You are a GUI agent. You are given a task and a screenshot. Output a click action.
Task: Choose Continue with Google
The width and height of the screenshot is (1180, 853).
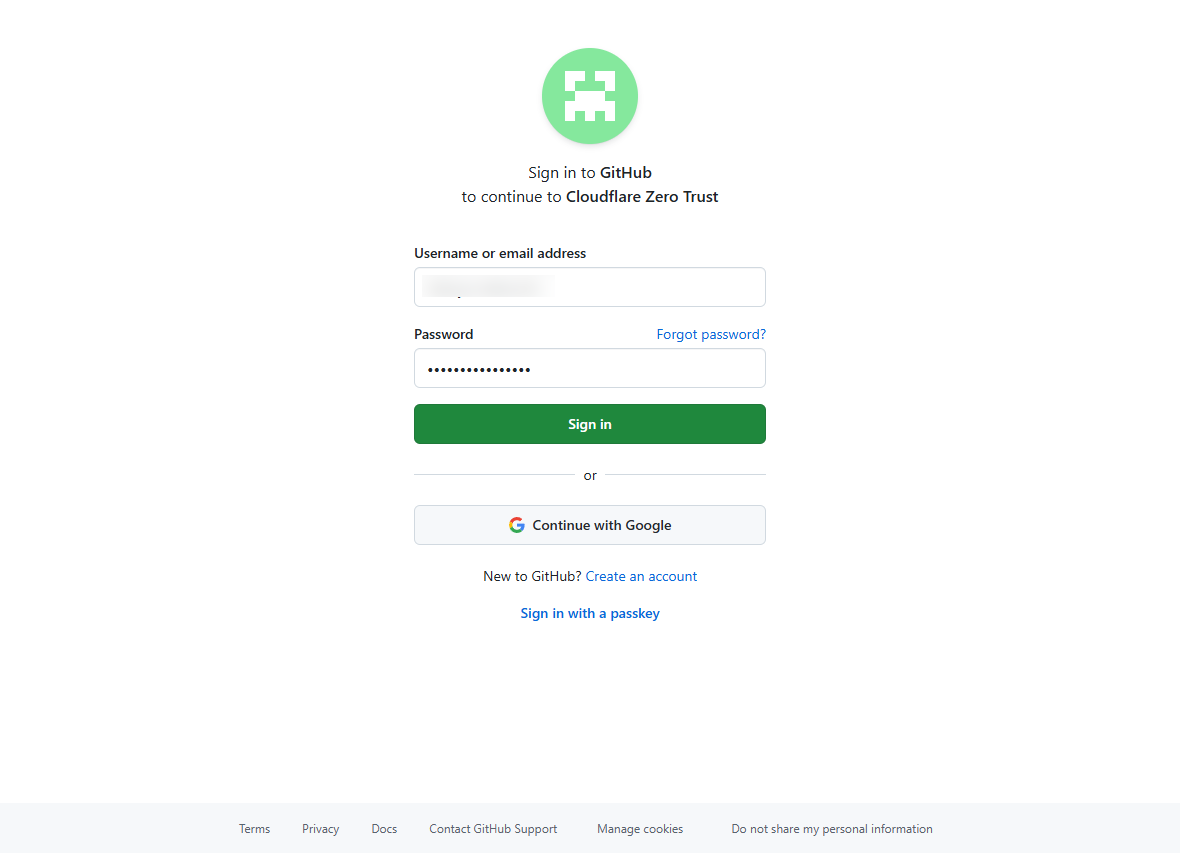pos(589,525)
